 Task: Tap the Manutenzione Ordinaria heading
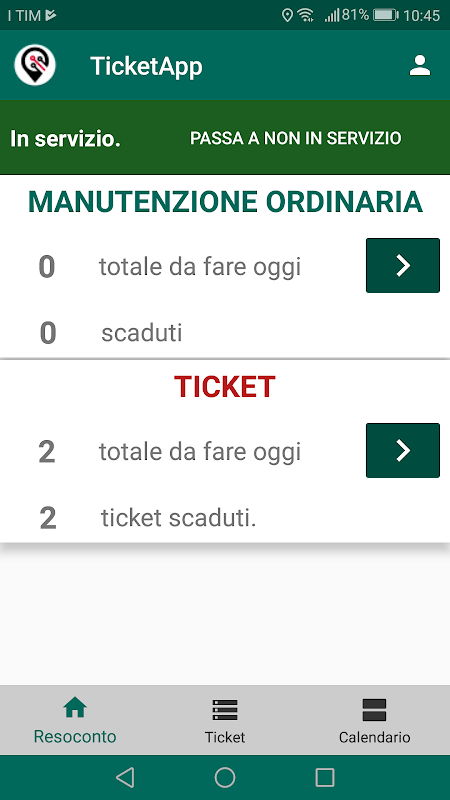point(225,202)
